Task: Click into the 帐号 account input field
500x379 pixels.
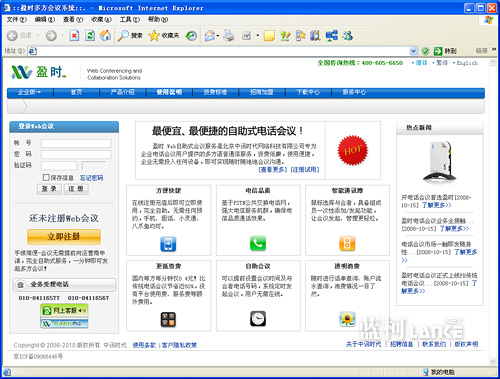Action: click(76, 143)
